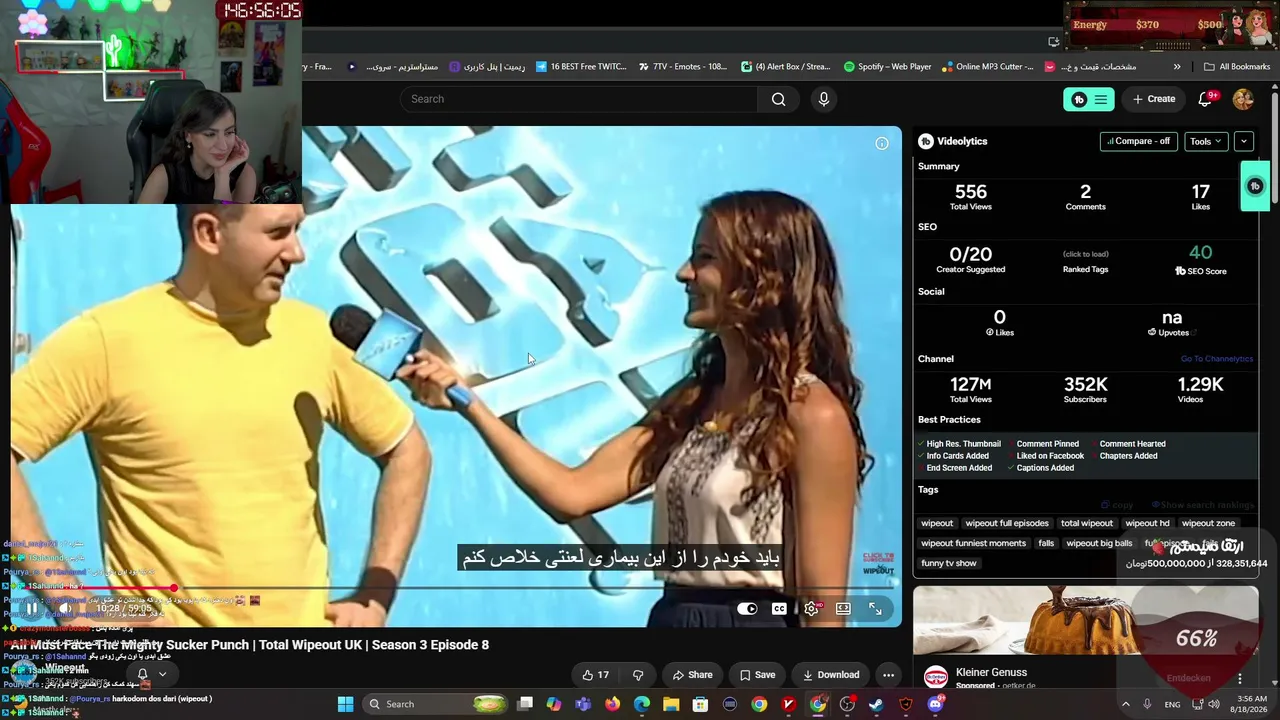This screenshot has width=1280, height=720.
Task: Open the Online MP3 Cutter bookmark
Action: coord(988,67)
